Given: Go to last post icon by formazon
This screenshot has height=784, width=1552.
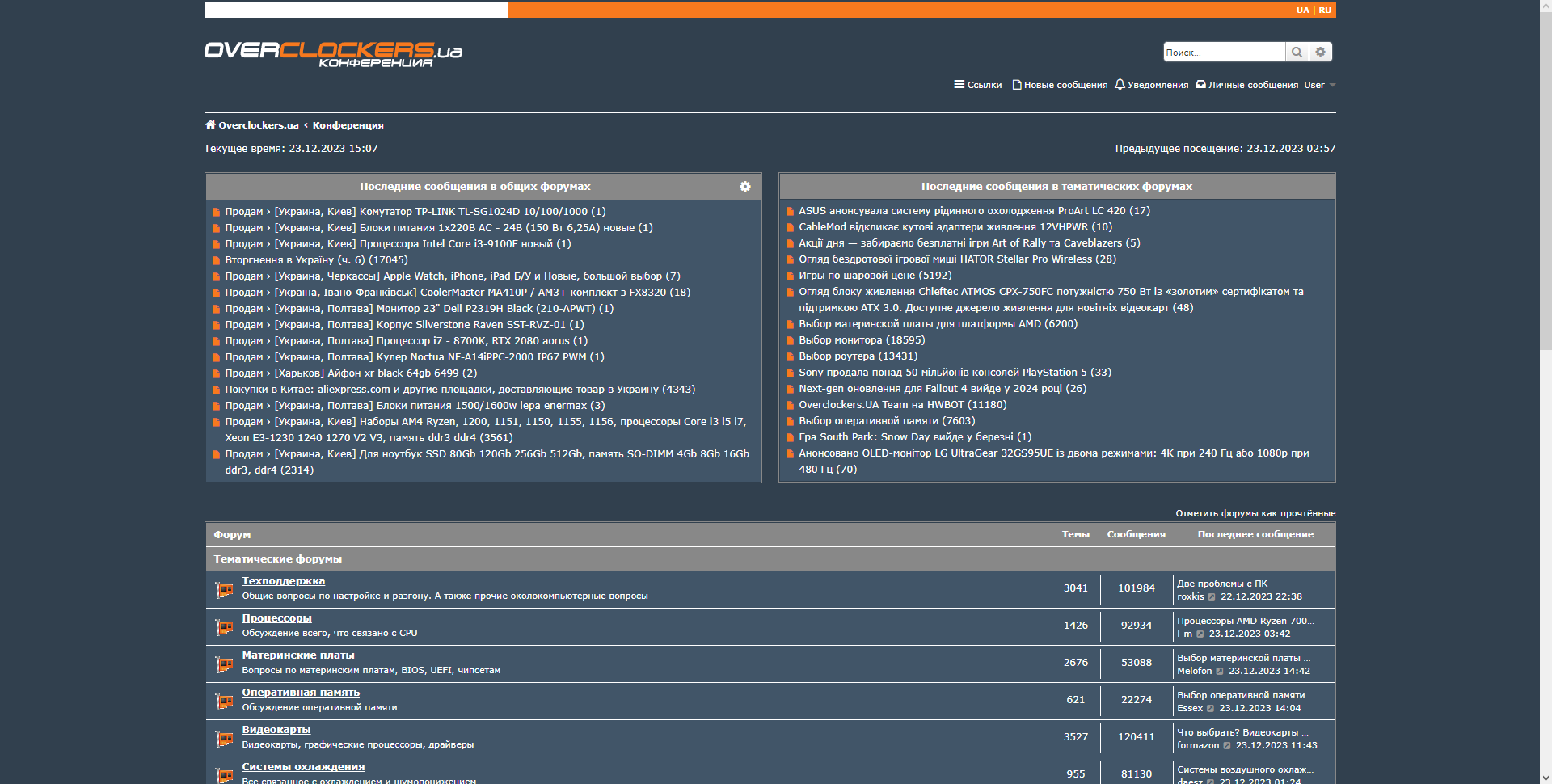Looking at the screenshot, I should pyautogui.click(x=1227, y=746).
